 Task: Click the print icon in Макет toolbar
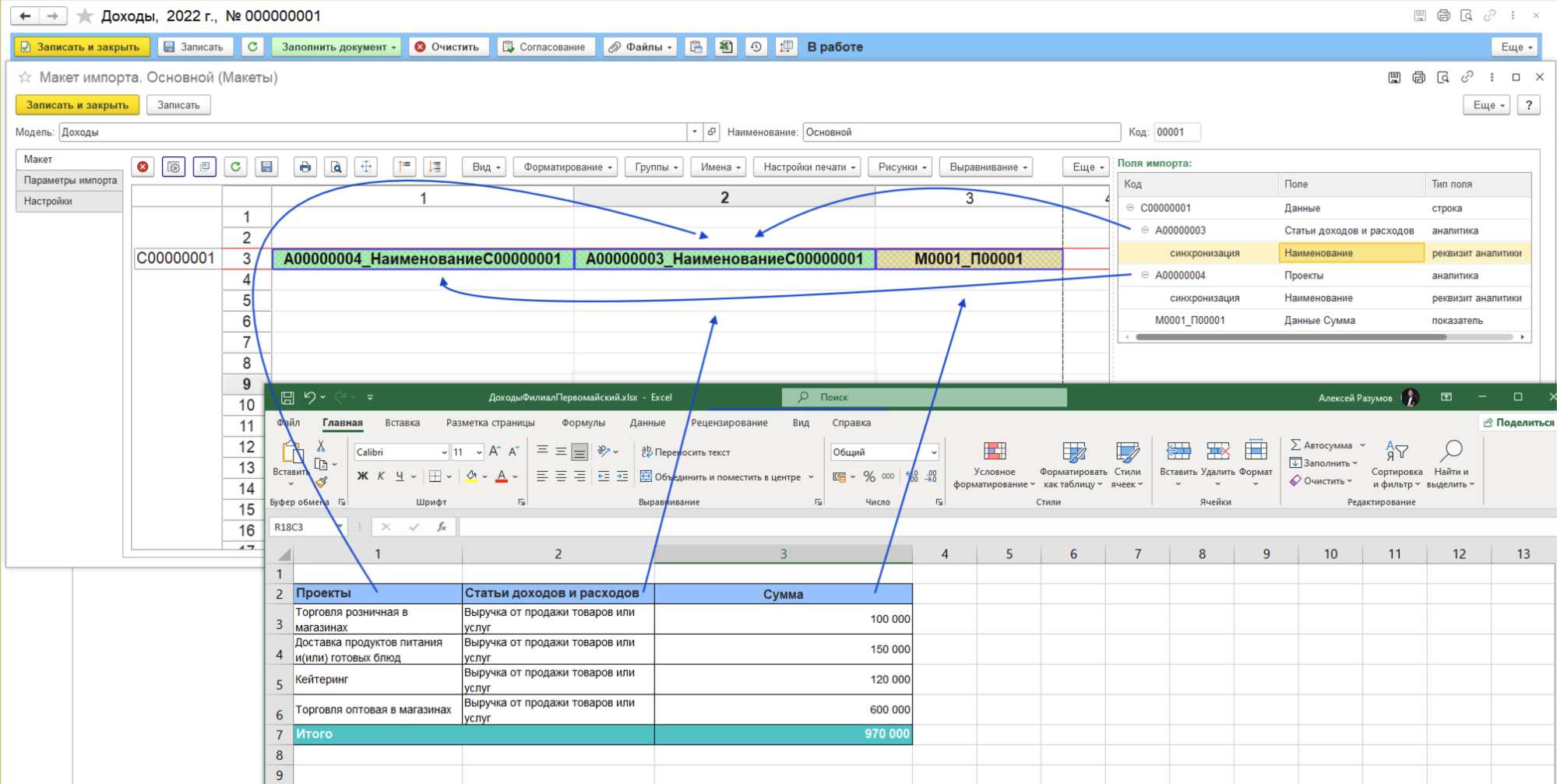[305, 167]
